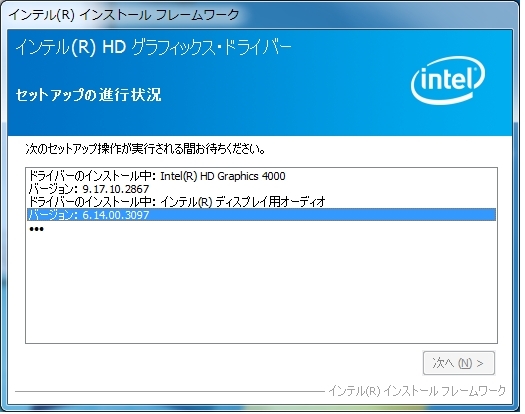The height and width of the screenshot is (414, 525).
Task: Click the Intel logo in banner
Action: click(448, 81)
